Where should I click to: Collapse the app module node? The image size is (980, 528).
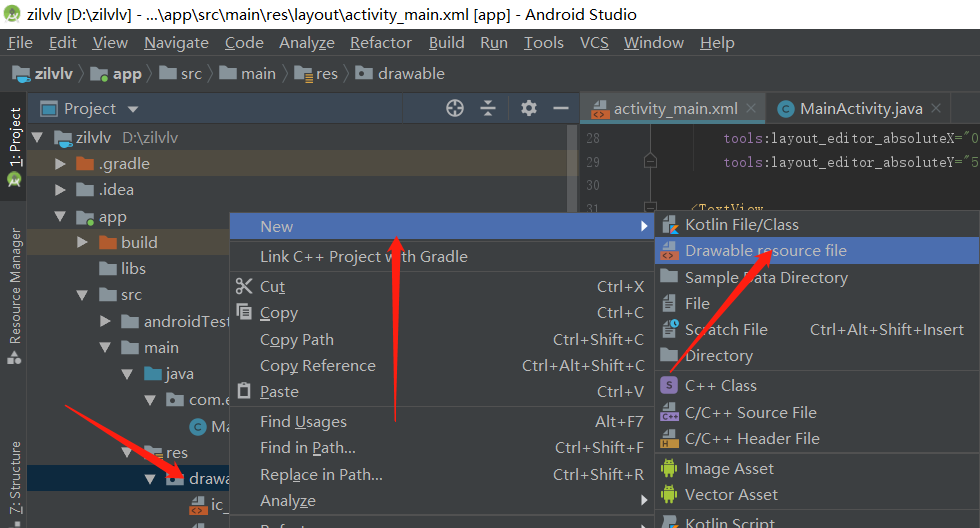(60, 216)
